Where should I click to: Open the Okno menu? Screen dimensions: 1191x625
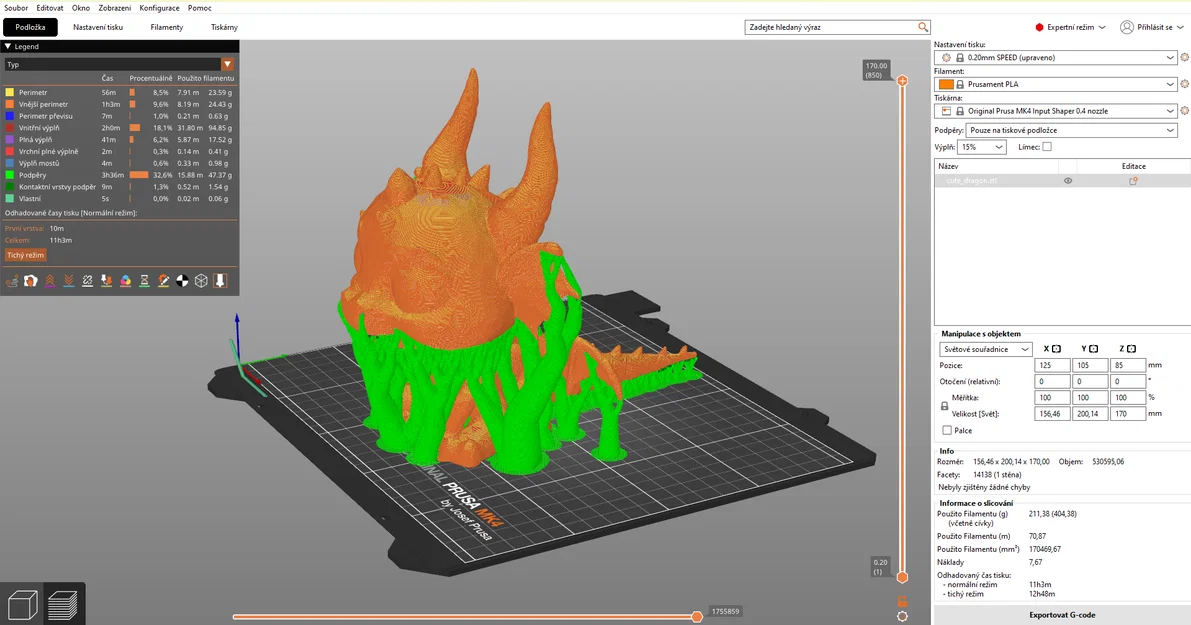coord(81,8)
